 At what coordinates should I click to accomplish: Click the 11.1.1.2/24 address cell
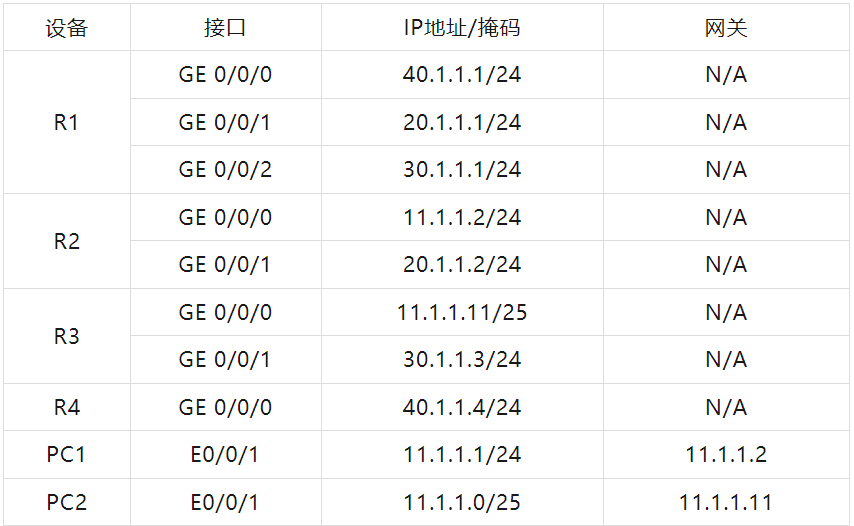tap(462, 218)
